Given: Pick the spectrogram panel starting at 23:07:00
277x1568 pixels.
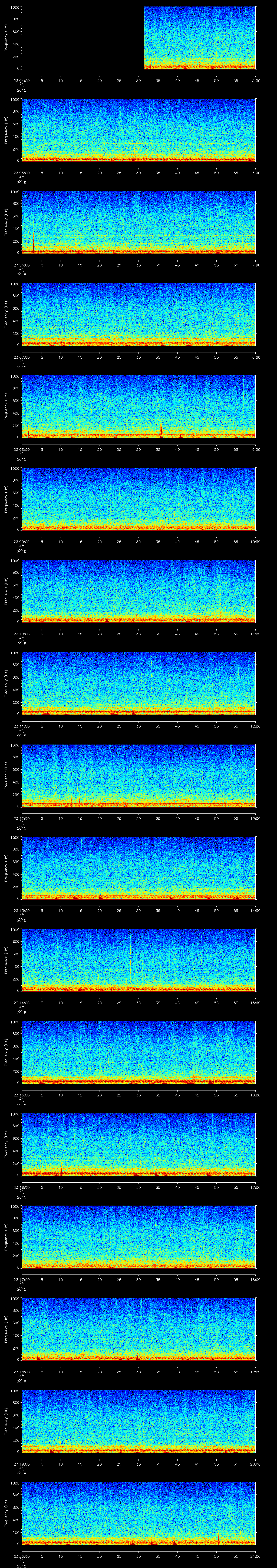Looking at the screenshot, I should (139, 315).
